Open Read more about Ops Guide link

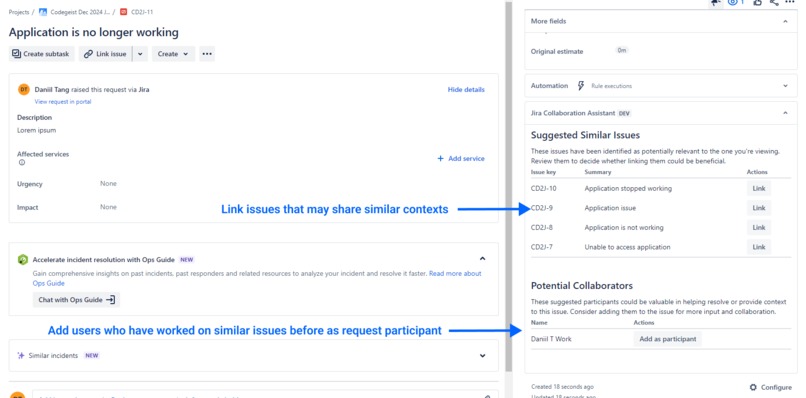point(257,278)
